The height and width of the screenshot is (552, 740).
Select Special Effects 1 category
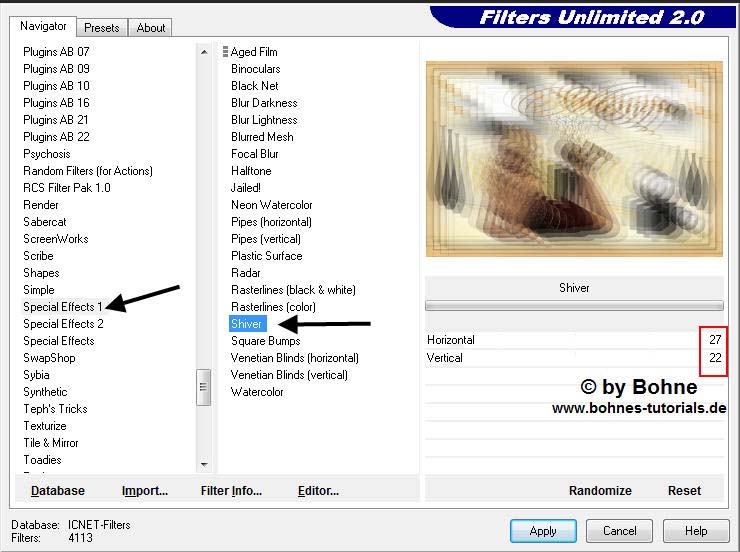point(63,307)
